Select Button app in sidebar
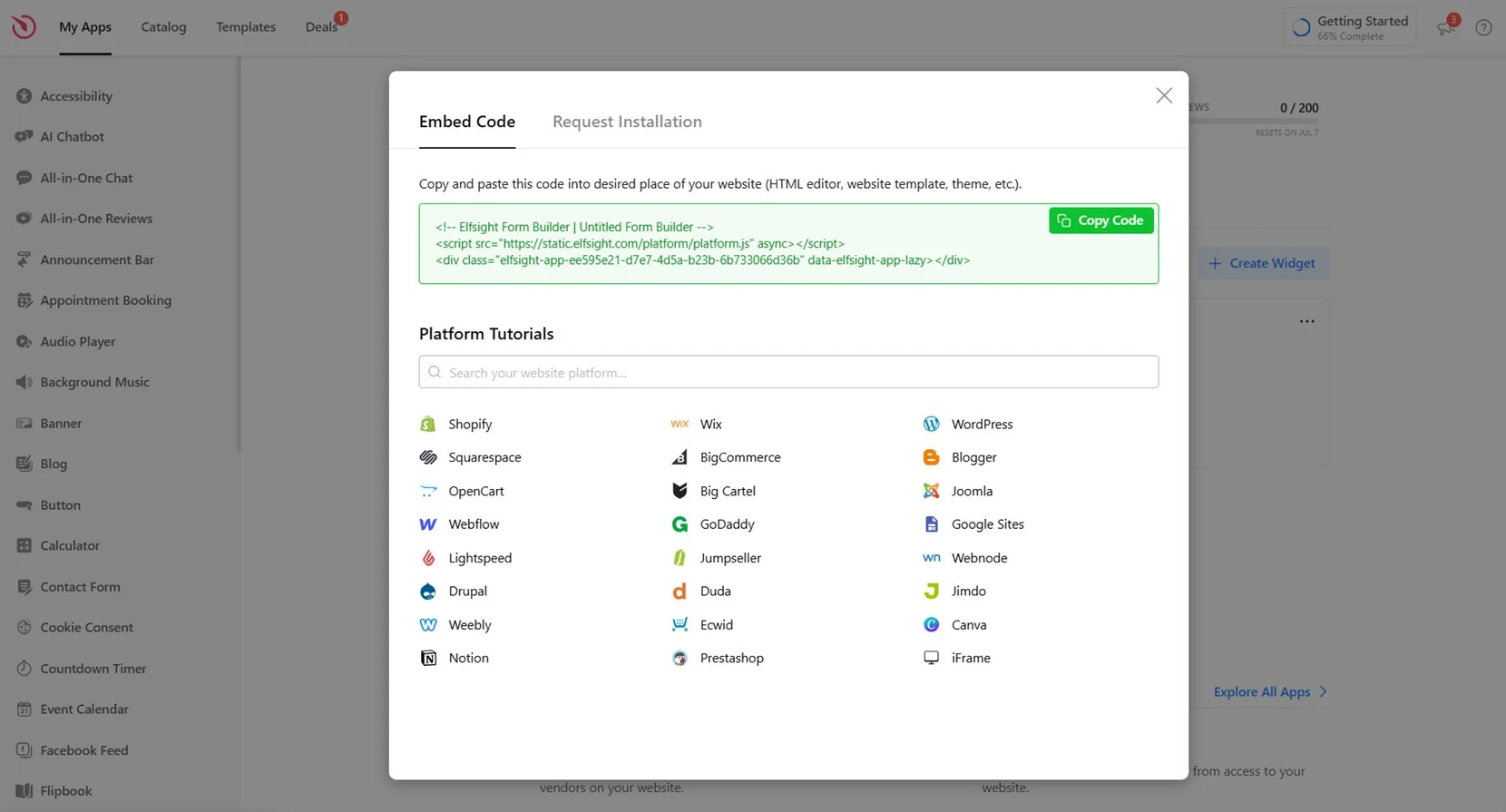1506x812 pixels. (x=60, y=504)
